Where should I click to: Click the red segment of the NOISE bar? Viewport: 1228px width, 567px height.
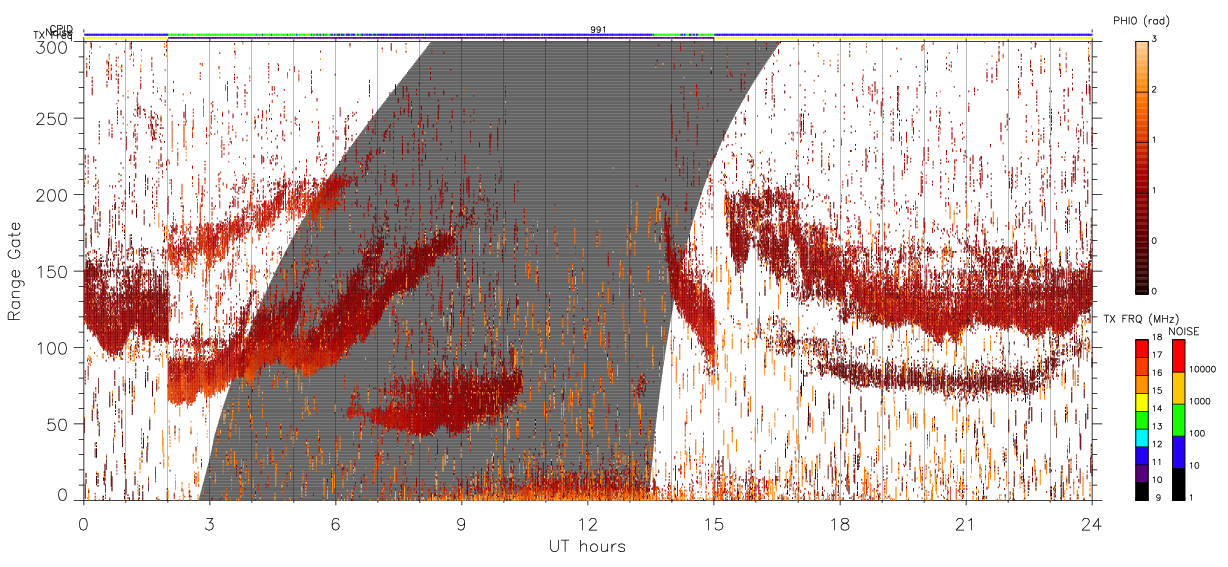tap(1179, 356)
